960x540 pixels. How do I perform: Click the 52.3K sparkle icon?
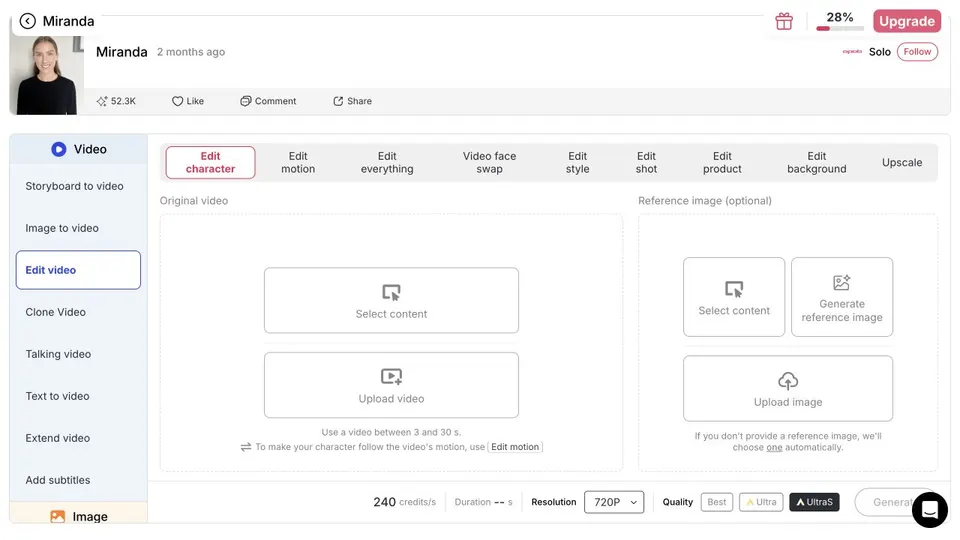point(102,101)
